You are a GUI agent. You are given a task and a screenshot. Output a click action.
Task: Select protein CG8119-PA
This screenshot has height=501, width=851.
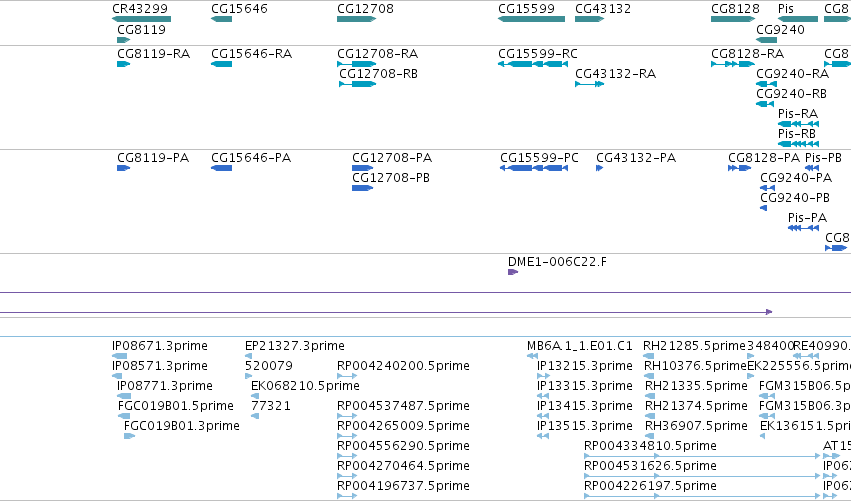coord(153,158)
